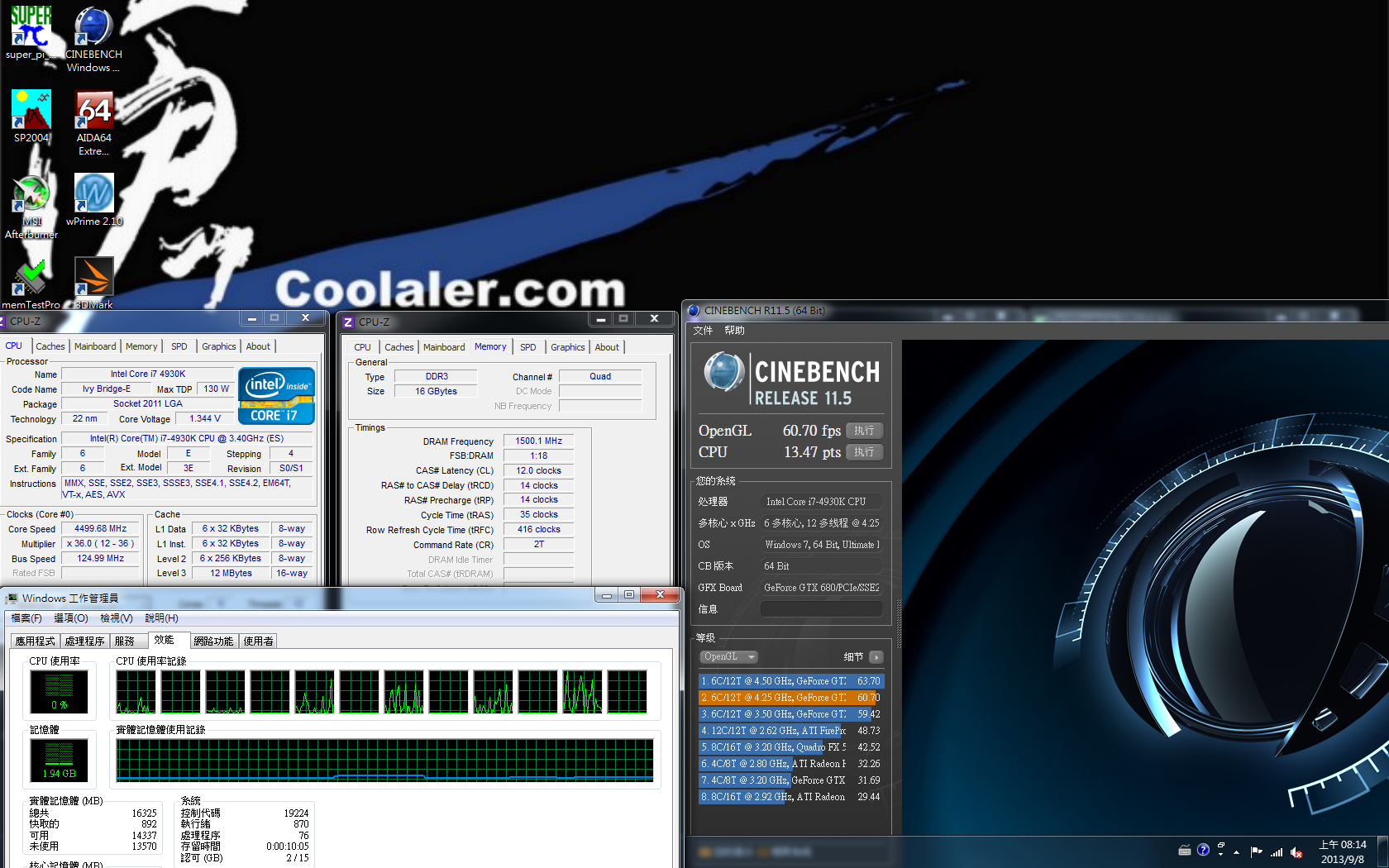Image resolution: width=1389 pixels, height=868 pixels.
Task: Switch to the 處理程序 tab in Task Manager
Action: coord(84,641)
